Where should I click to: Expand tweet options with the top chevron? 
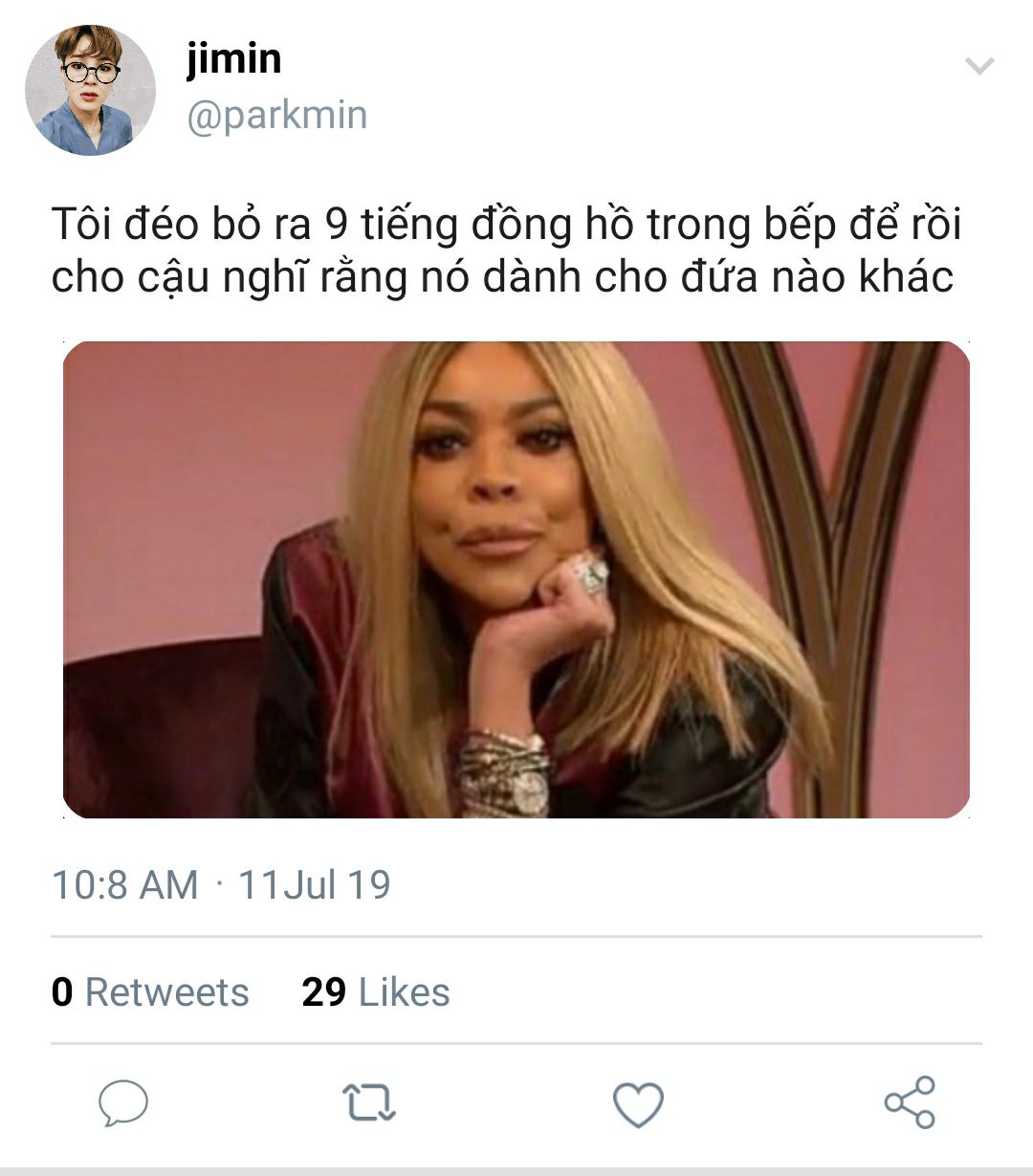pos(979,66)
